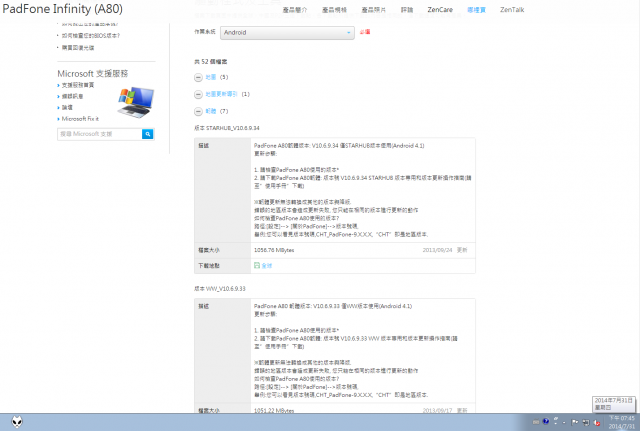
Task: Collapse the 地圖更新導引 (1) category
Action: (198, 94)
